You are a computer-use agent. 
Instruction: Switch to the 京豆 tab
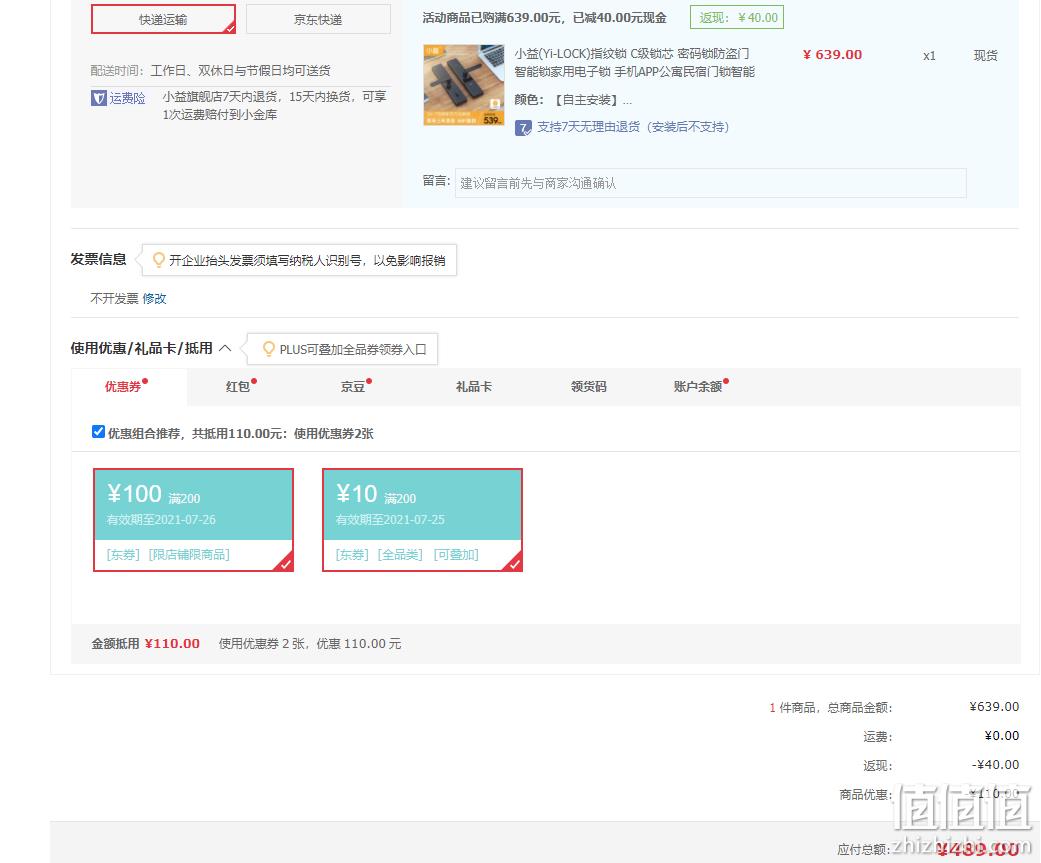click(x=355, y=386)
